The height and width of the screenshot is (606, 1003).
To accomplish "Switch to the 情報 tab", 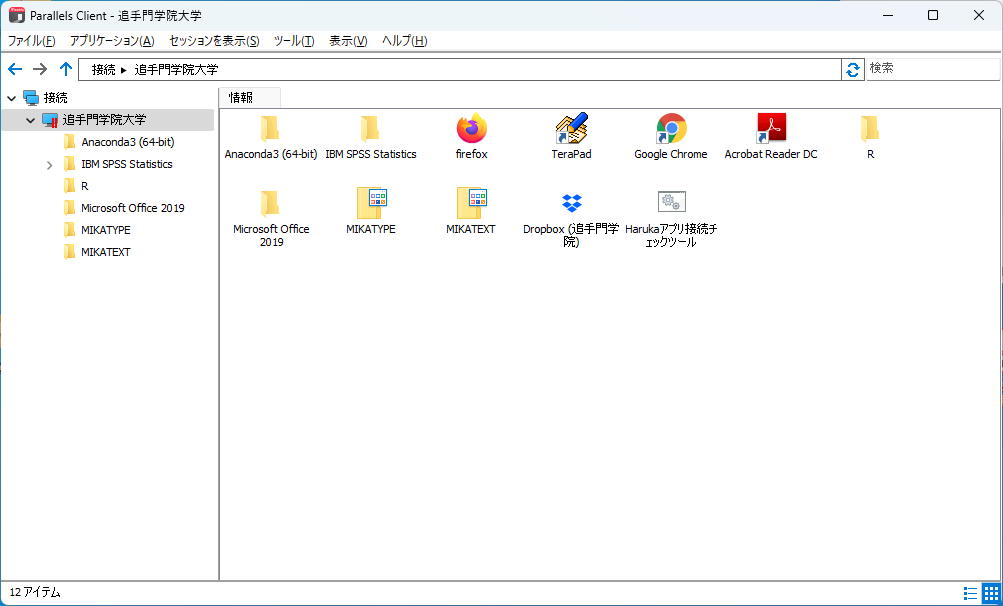I will [249, 97].
